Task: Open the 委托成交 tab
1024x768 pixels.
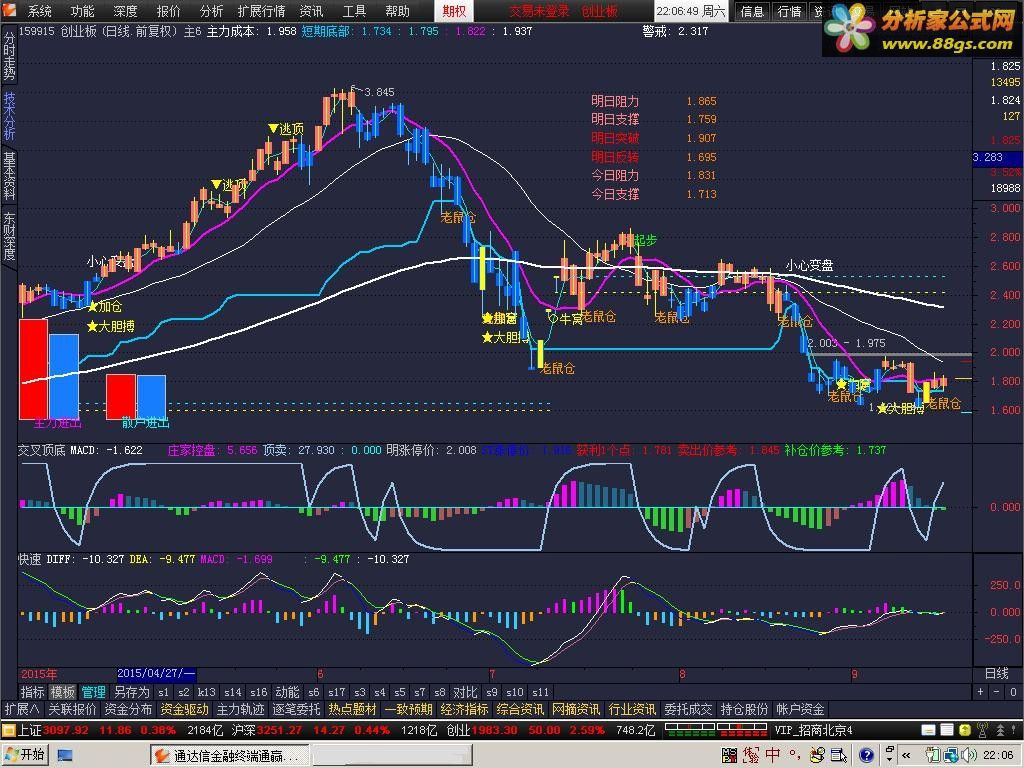Action: point(688,709)
